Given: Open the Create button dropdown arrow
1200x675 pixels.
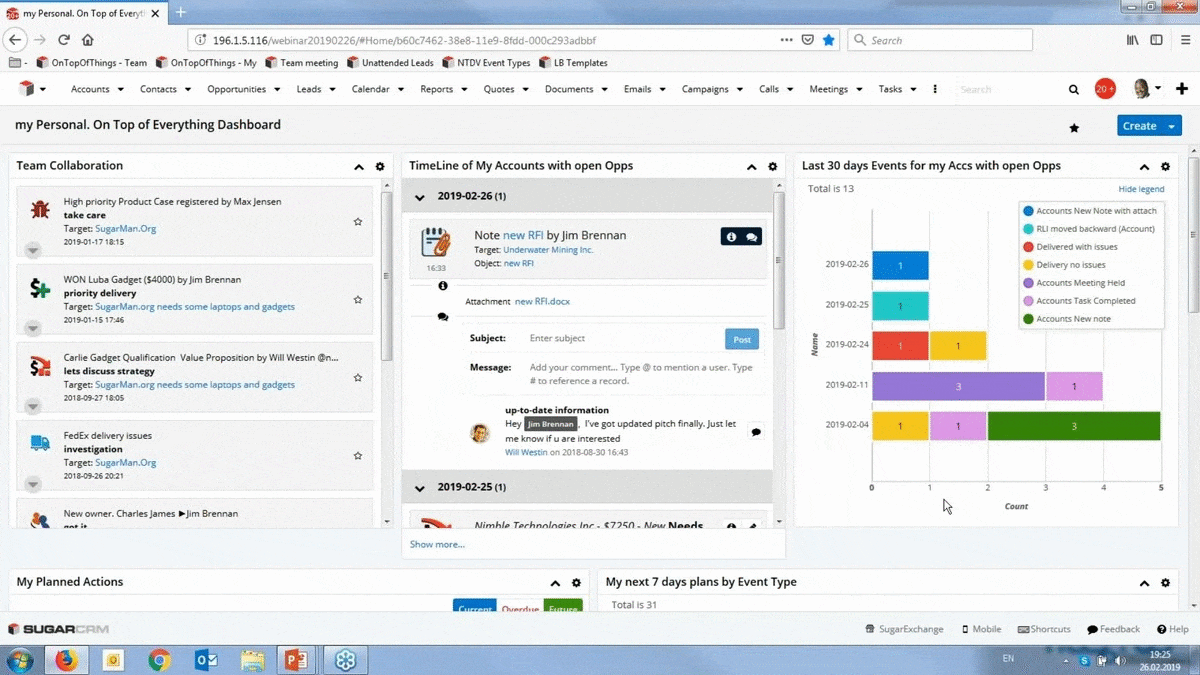Looking at the screenshot, I should point(1171,126).
